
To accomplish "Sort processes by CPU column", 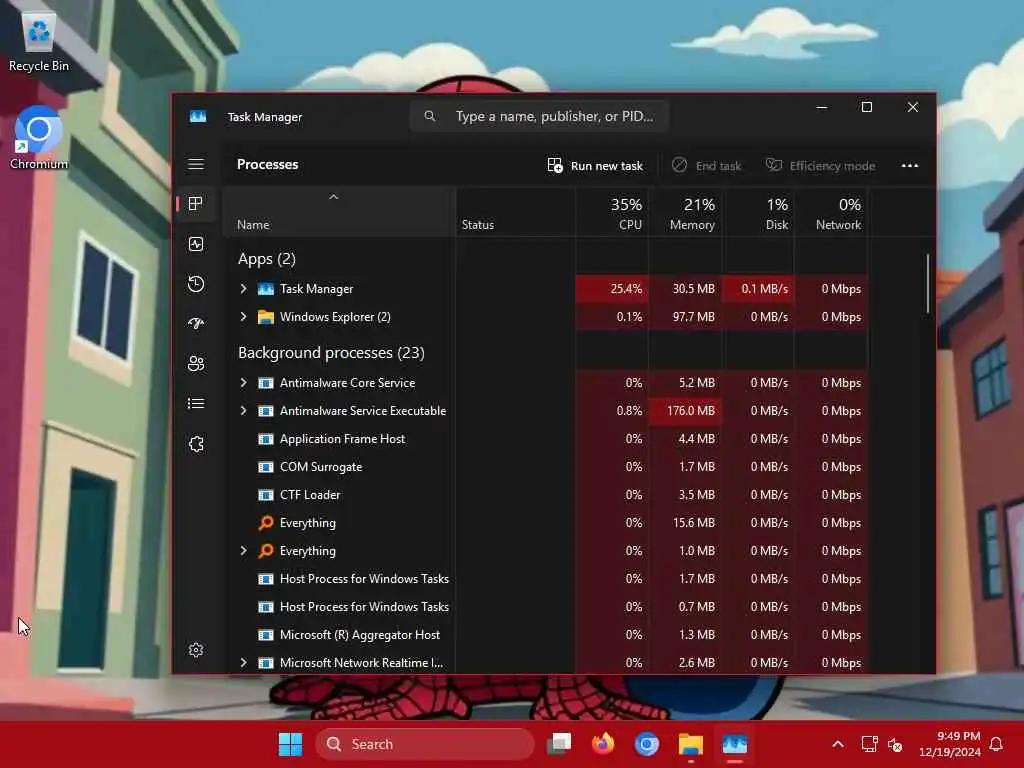I will (613, 213).
